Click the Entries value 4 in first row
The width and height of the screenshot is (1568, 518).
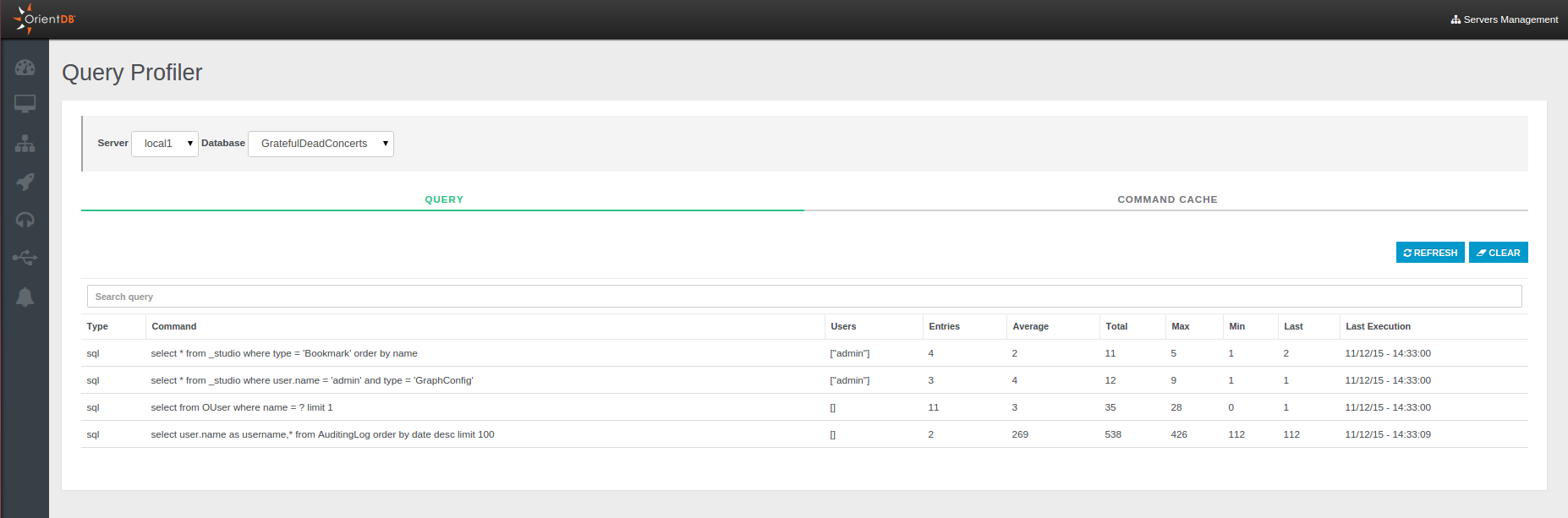pyautogui.click(x=931, y=353)
